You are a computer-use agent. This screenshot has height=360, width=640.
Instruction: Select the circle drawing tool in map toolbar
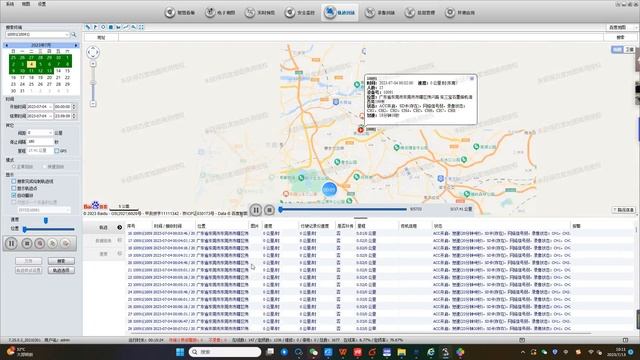[103, 27]
